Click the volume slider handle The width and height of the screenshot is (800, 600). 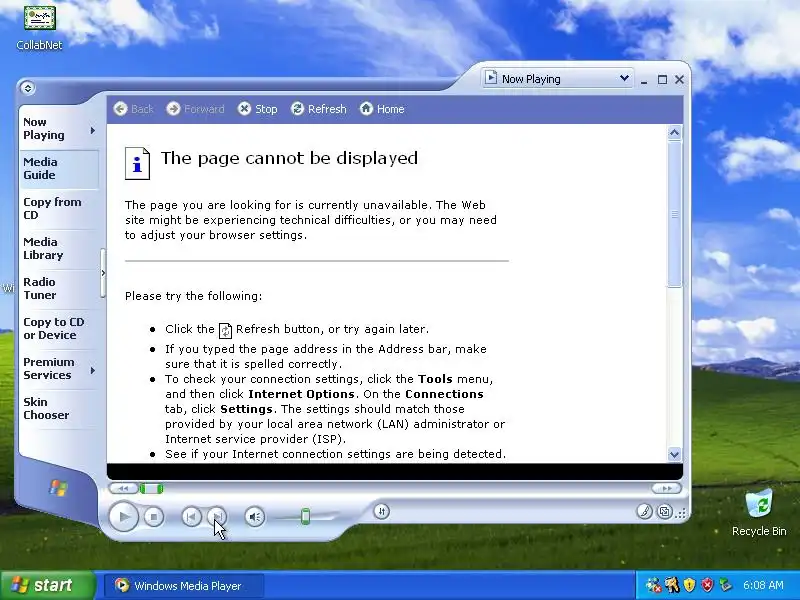point(305,516)
